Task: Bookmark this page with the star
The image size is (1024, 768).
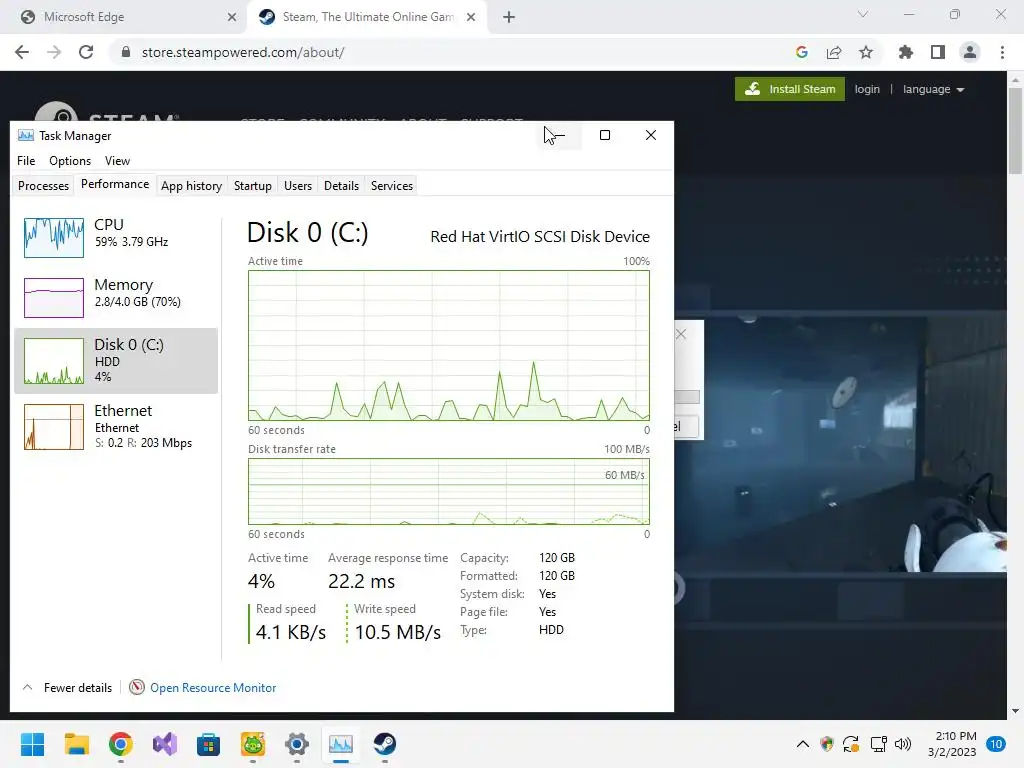Action: click(866, 52)
